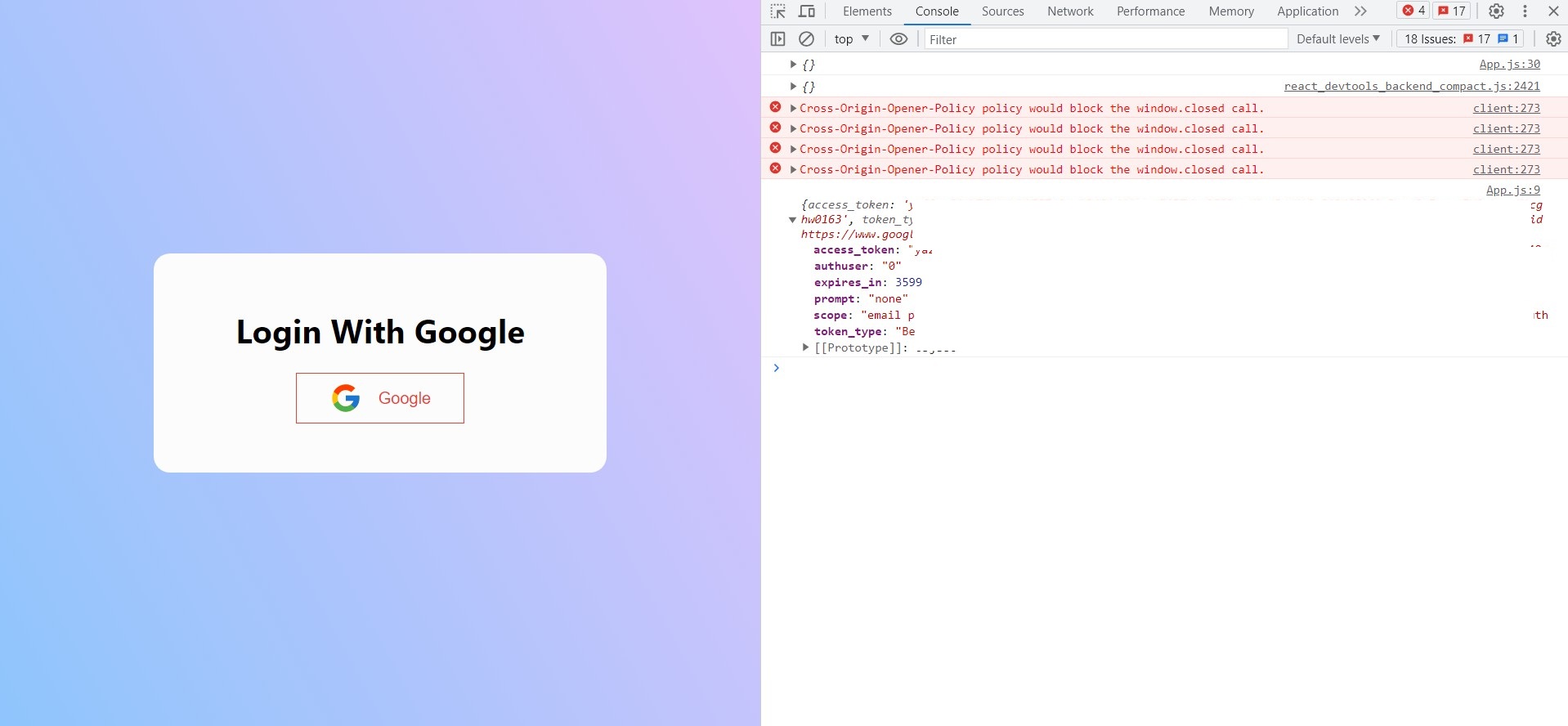This screenshot has height=726, width=1568.
Task: Open the Sources tab
Action: (1003, 11)
